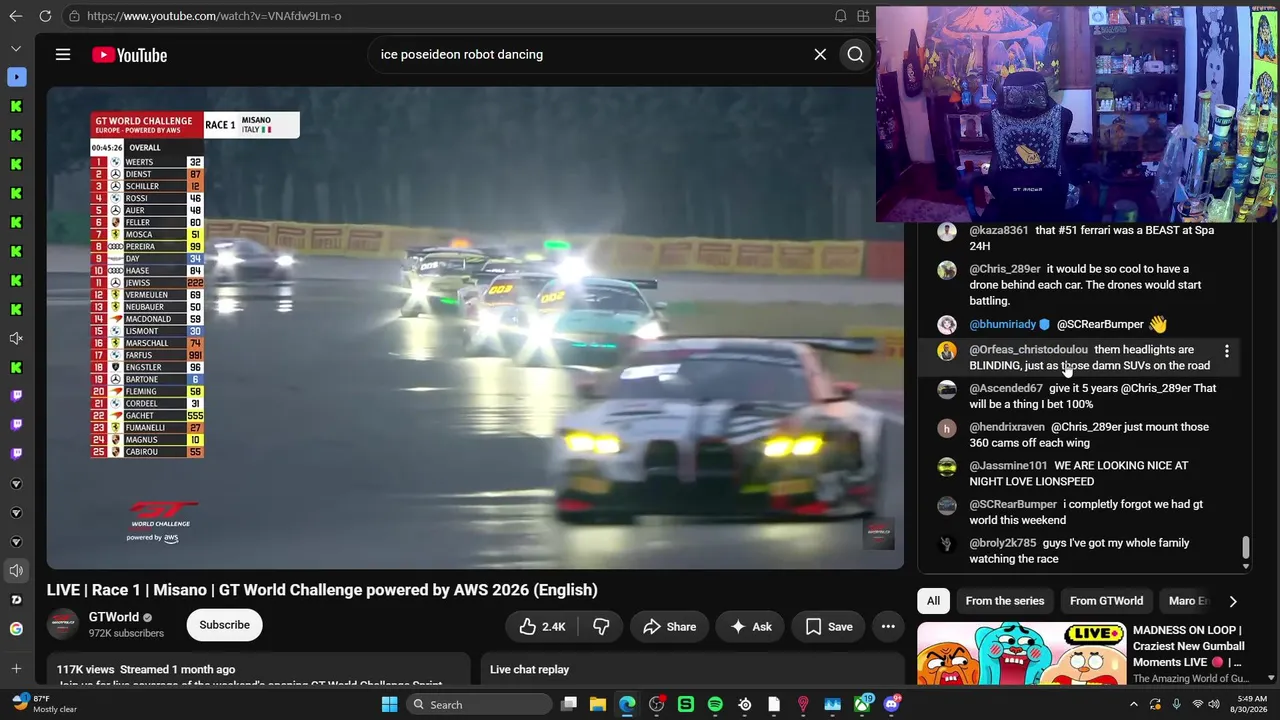
Task: Select the sidebar tab showing the sound icon
Action: click(16, 571)
